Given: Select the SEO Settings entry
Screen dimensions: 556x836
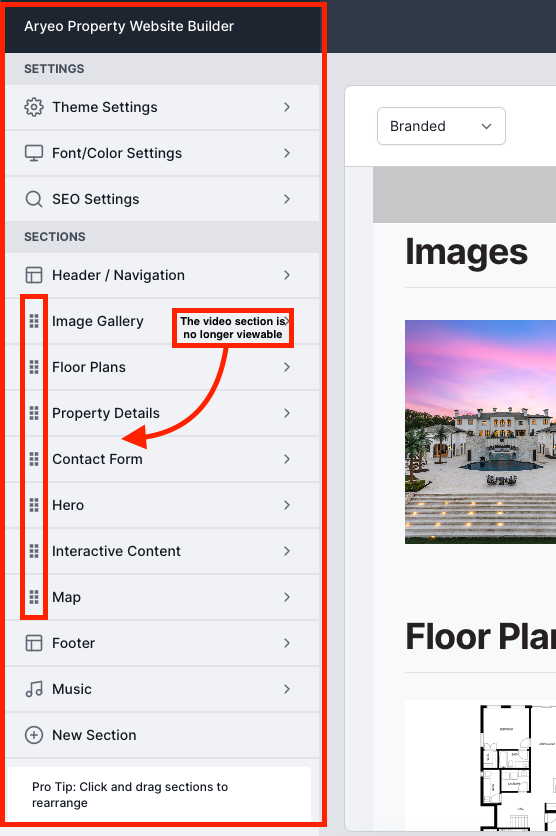Looking at the screenshot, I should (x=163, y=199).
